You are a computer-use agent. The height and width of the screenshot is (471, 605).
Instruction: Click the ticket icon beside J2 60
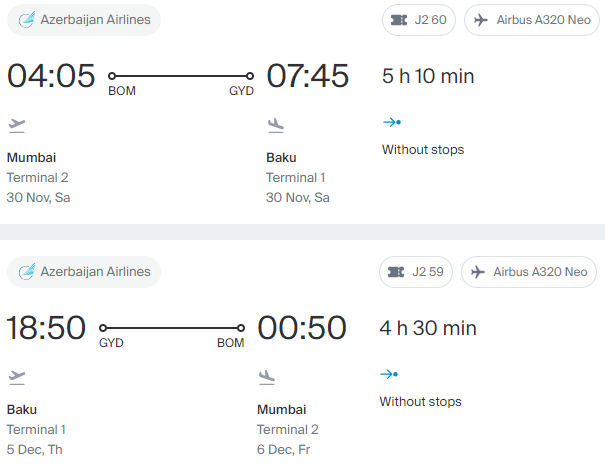coord(399,20)
